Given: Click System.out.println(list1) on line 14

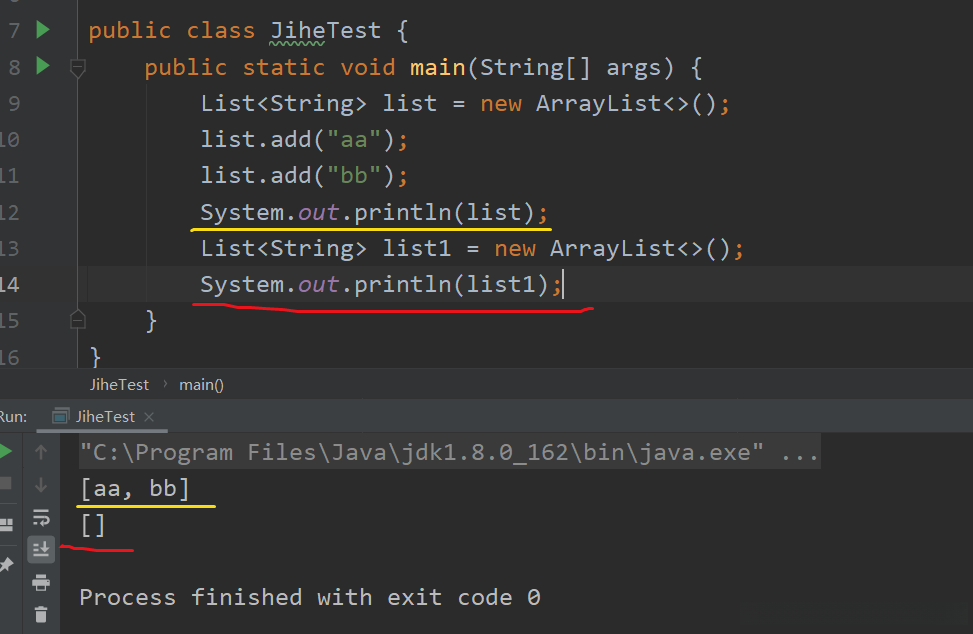Looking at the screenshot, I should tap(381, 284).
